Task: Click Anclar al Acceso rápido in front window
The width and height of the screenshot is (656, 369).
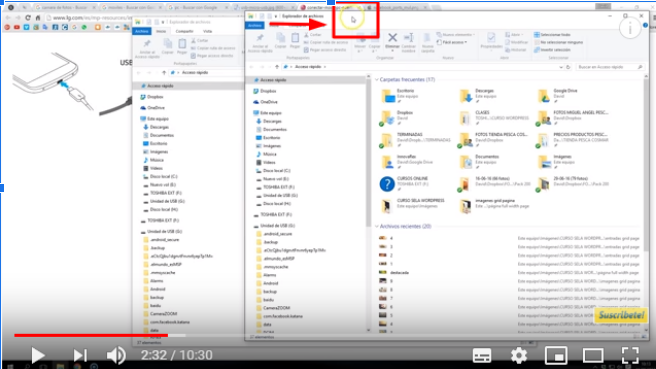Action: pos(260,43)
